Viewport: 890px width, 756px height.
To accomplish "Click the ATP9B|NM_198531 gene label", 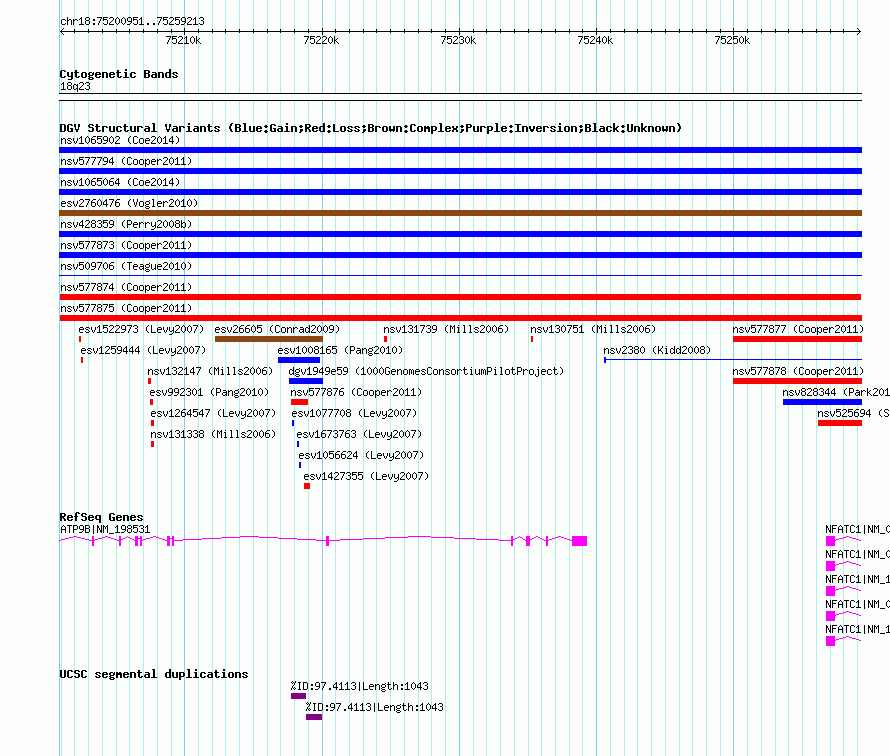I will point(105,529).
